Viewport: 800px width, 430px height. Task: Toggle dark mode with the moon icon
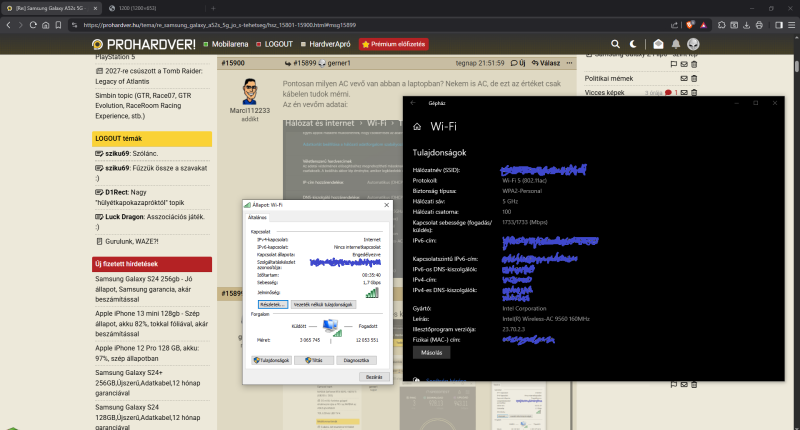[x=633, y=44]
